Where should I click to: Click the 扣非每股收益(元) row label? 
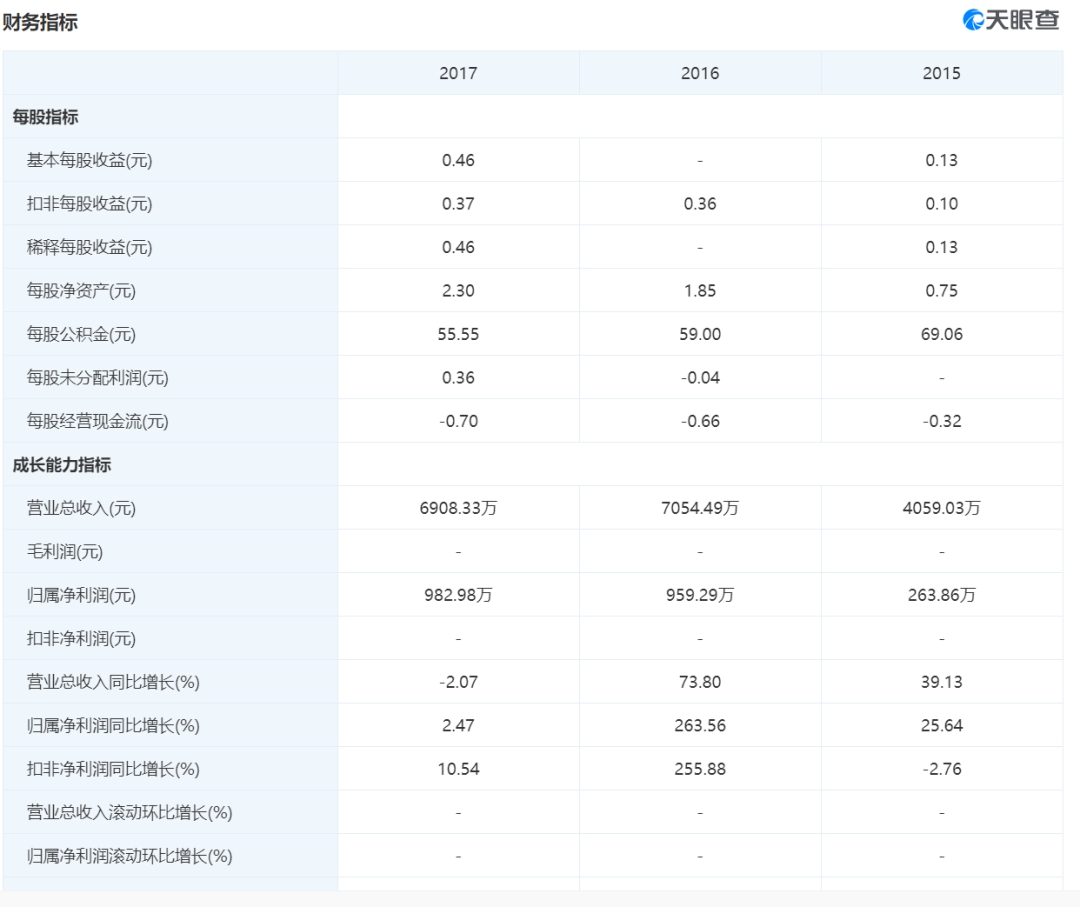point(89,204)
